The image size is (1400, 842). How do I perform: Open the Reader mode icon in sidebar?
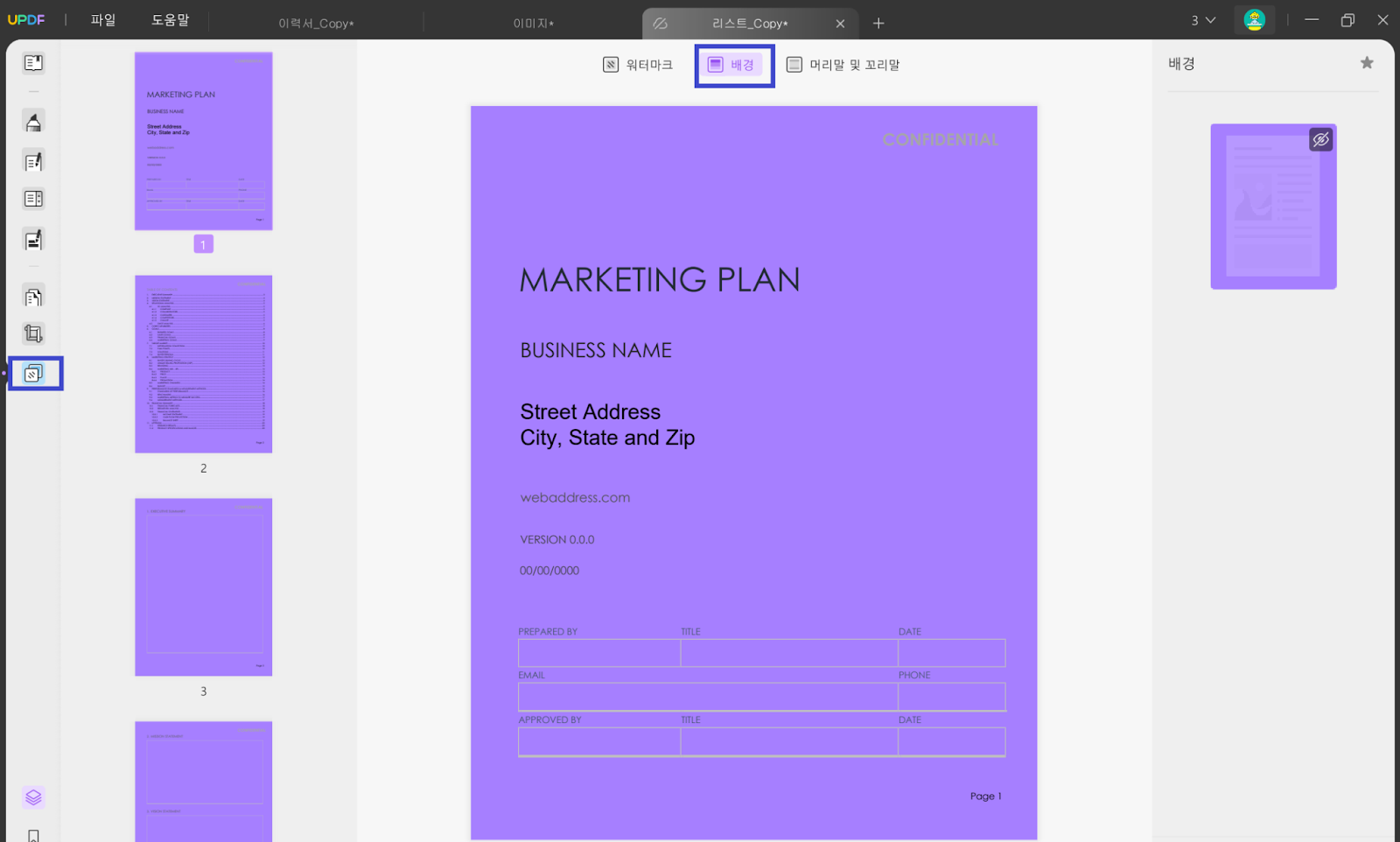pyautogui.click(x=33, y=63)
